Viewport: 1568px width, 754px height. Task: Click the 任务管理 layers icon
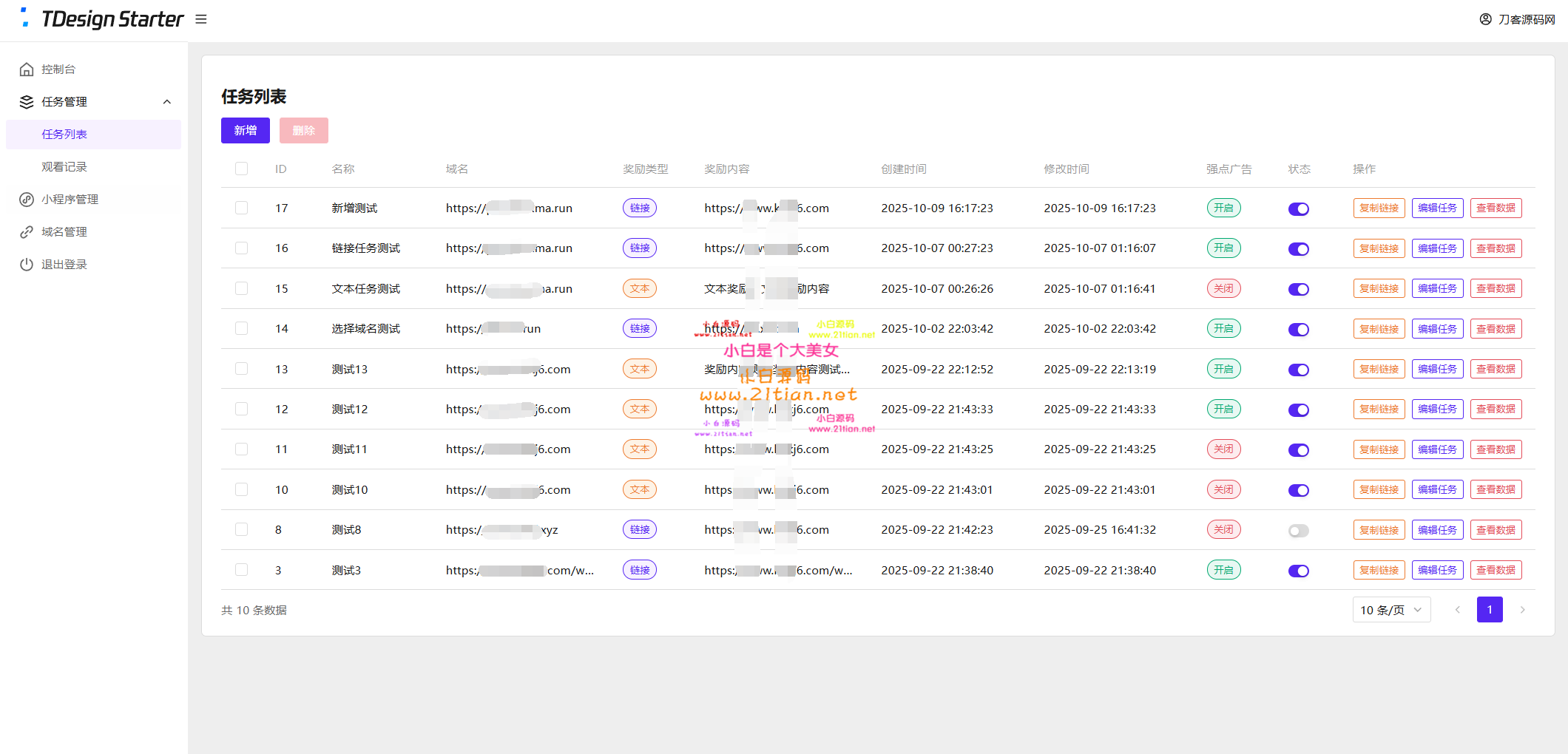click(x=27, y=102)
